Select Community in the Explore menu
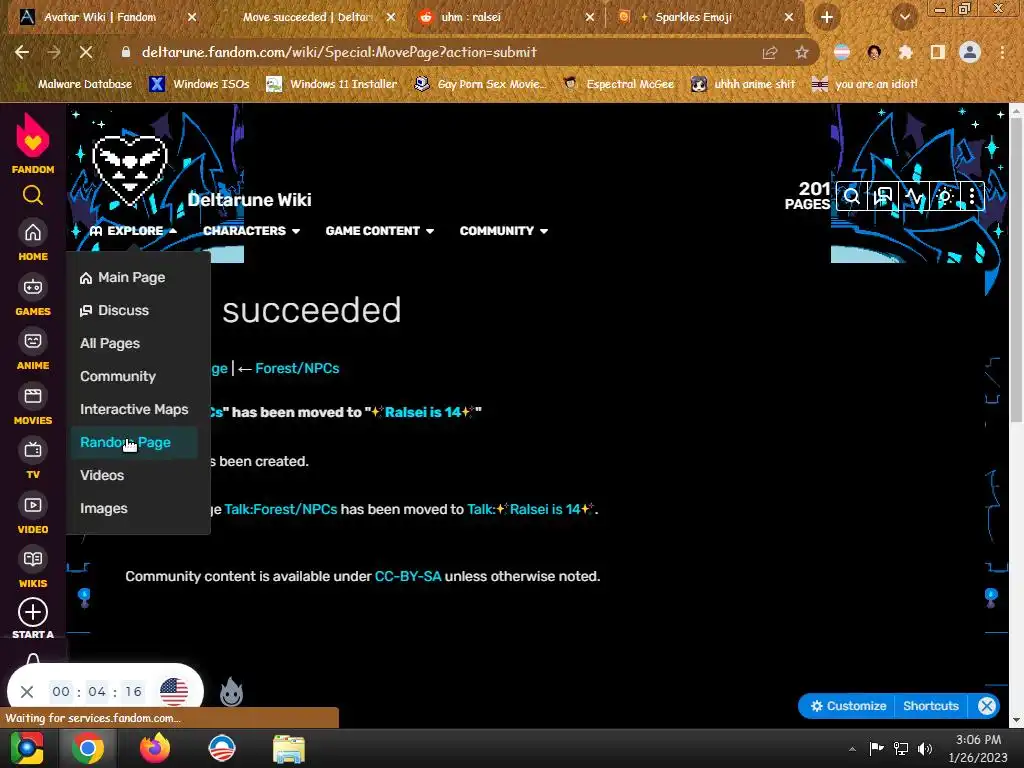 tap(118, 376)
